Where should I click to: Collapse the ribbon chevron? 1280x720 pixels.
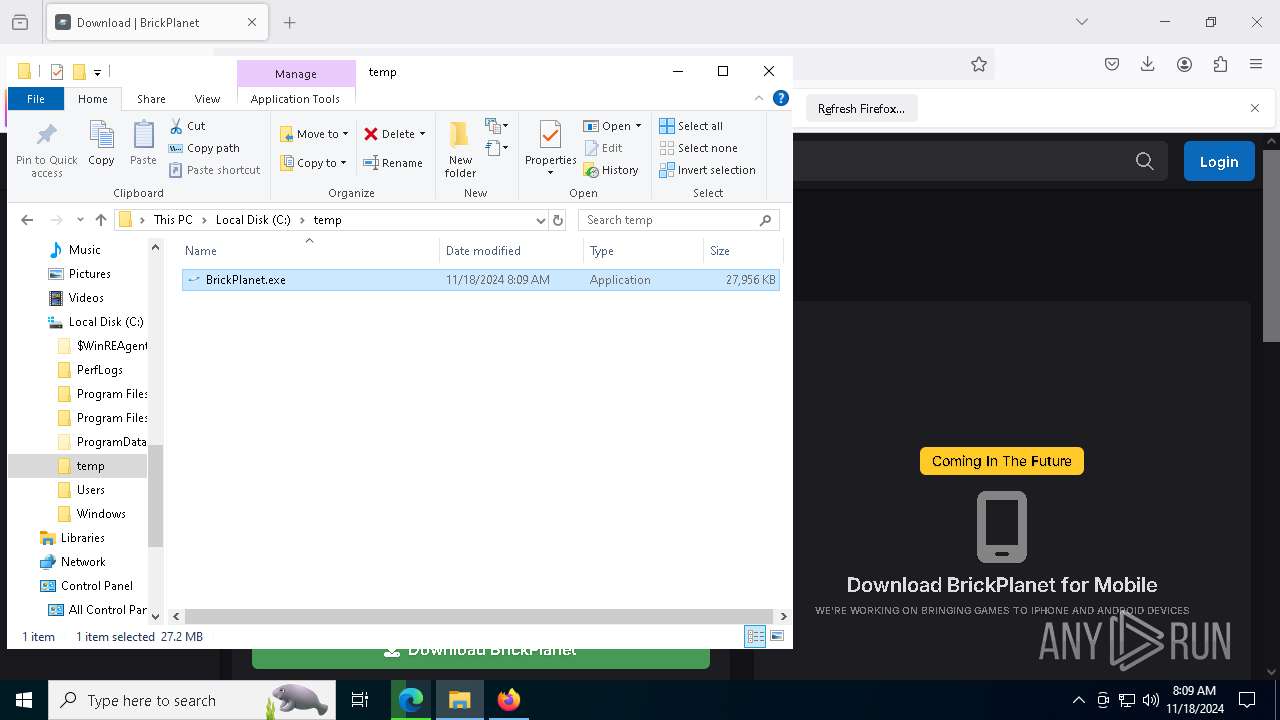pos(759,98)
